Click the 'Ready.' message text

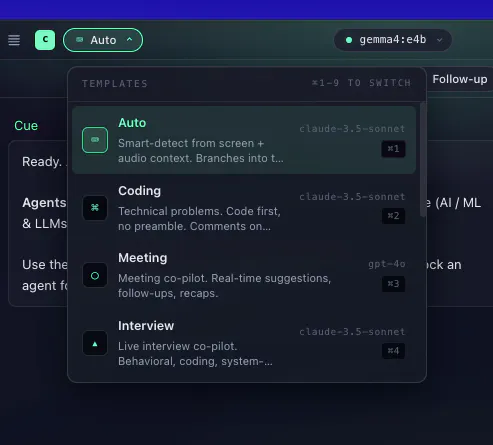coord(42,162)
